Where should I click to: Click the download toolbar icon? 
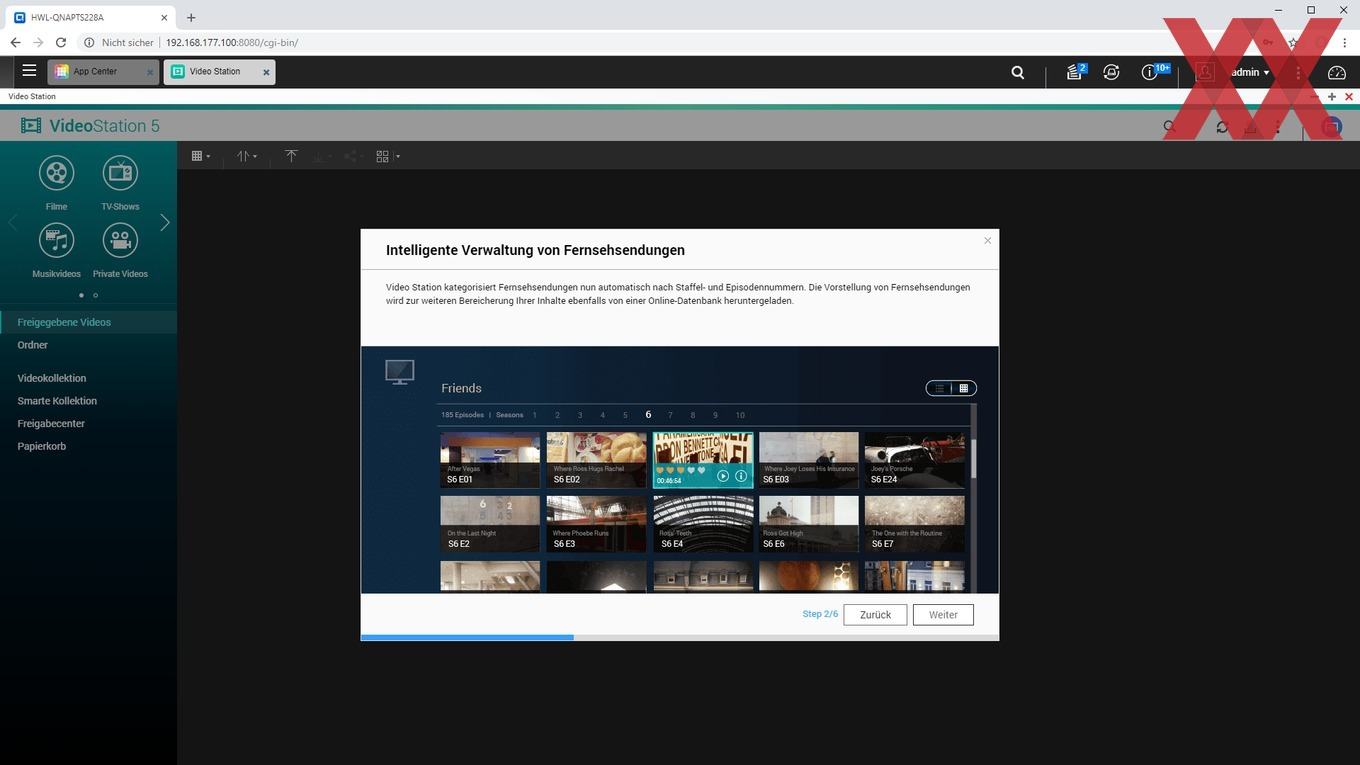[321, 156]
